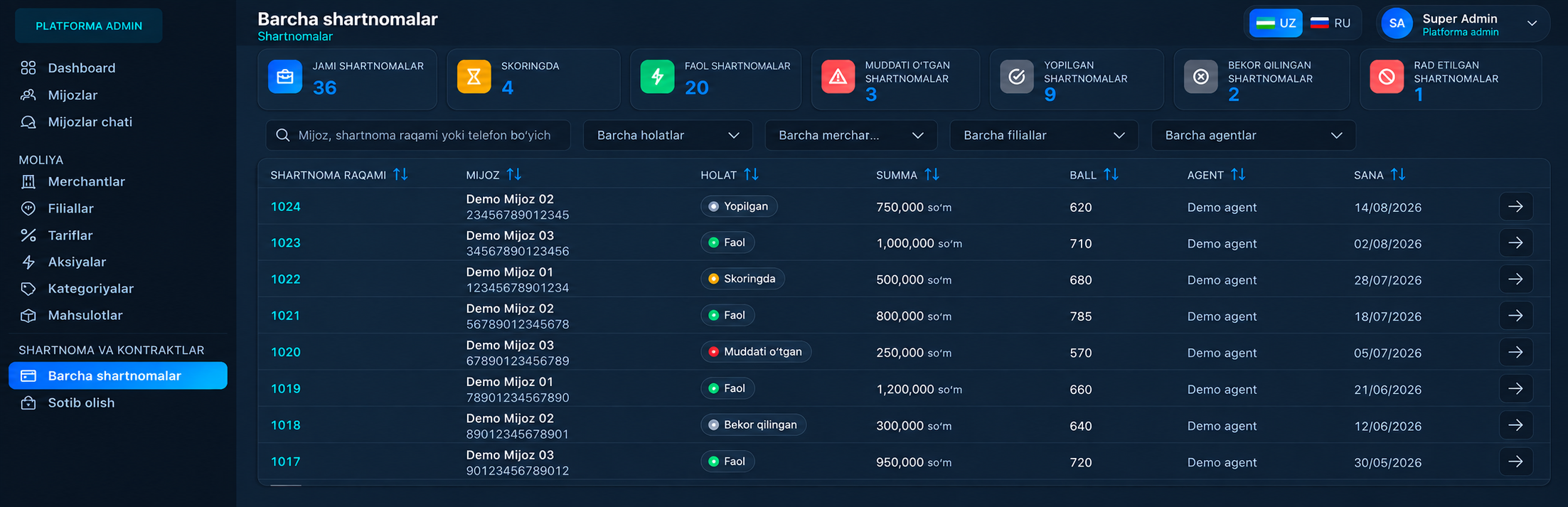The height and width of the screenshot is (507, 1568).
Task: Sort table by Holat column arrows
Action: (x=752, y=174)
